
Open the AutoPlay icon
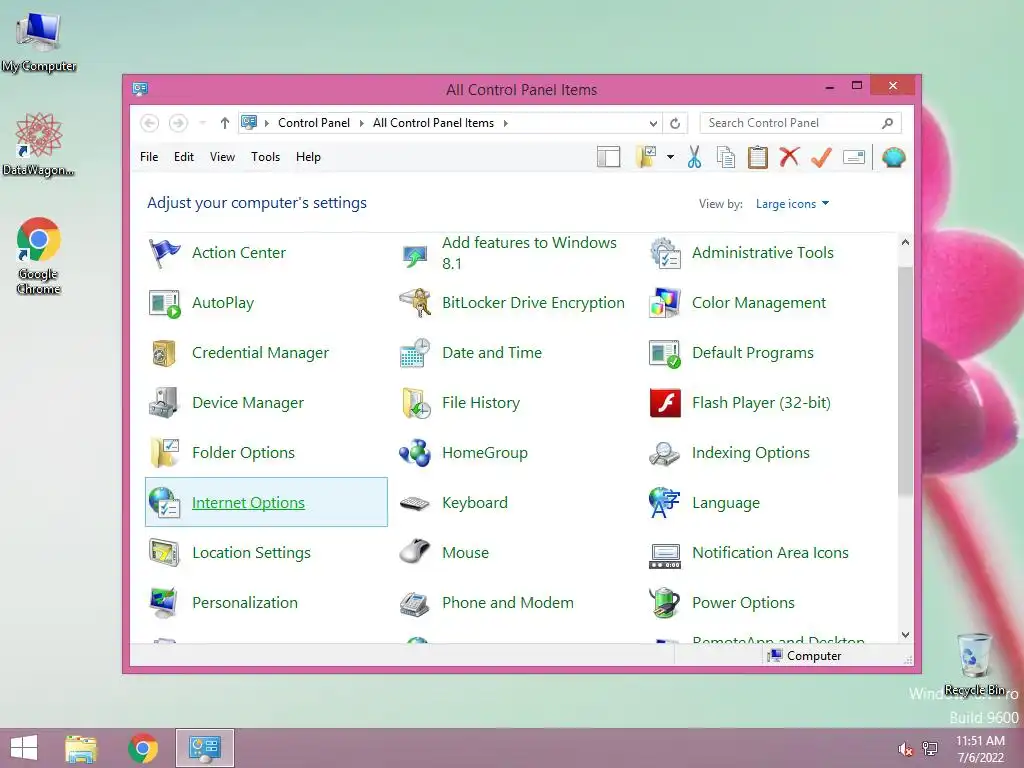point(164,303)
